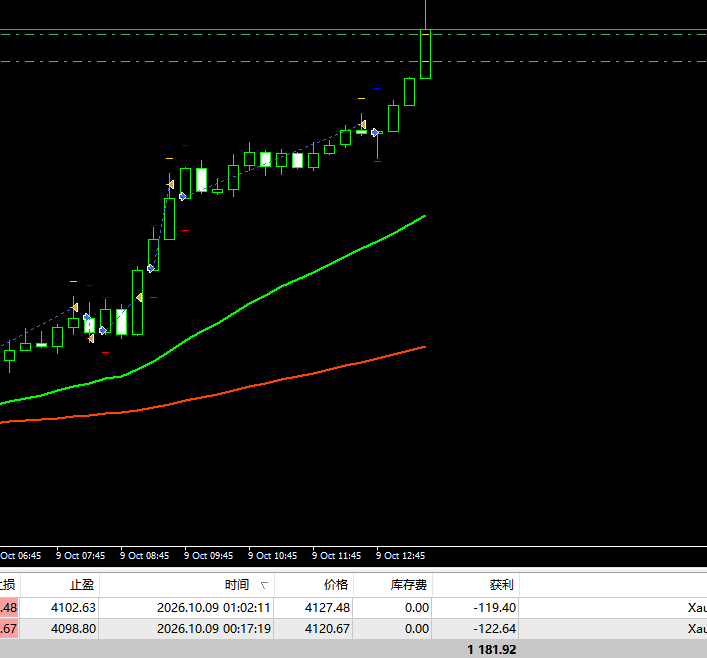Sort the table by the 时间 column header
Screen dimensions: 707x658
click(187, 585)
